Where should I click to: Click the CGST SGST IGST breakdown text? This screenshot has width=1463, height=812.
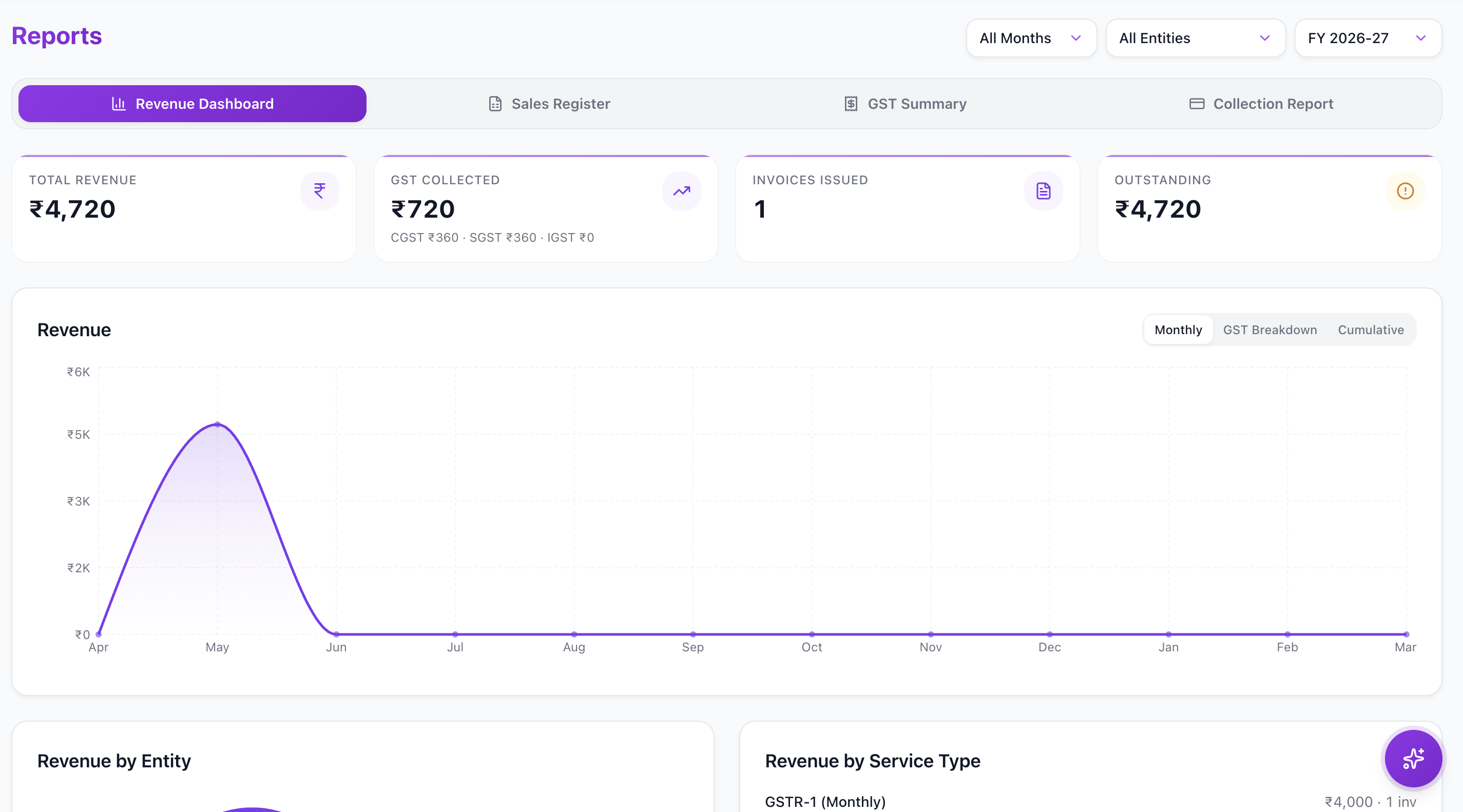point(492,237)
